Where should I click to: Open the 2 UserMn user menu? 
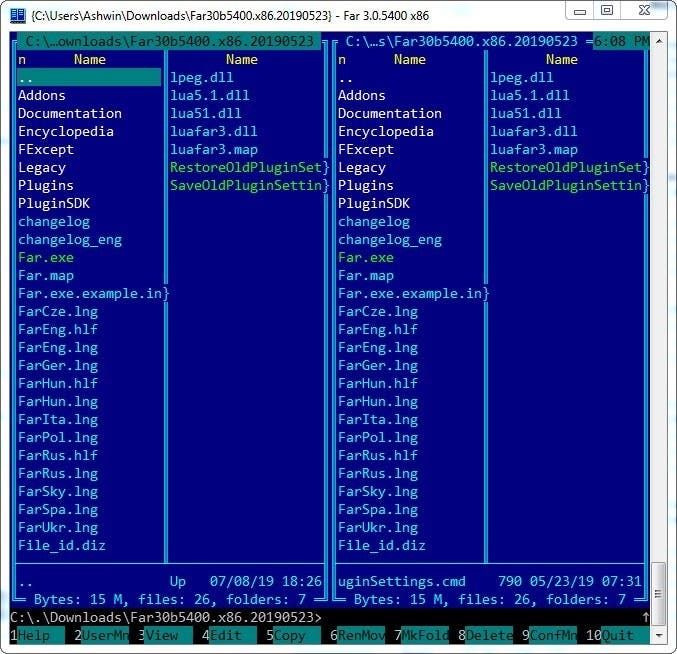click(101, 635)
